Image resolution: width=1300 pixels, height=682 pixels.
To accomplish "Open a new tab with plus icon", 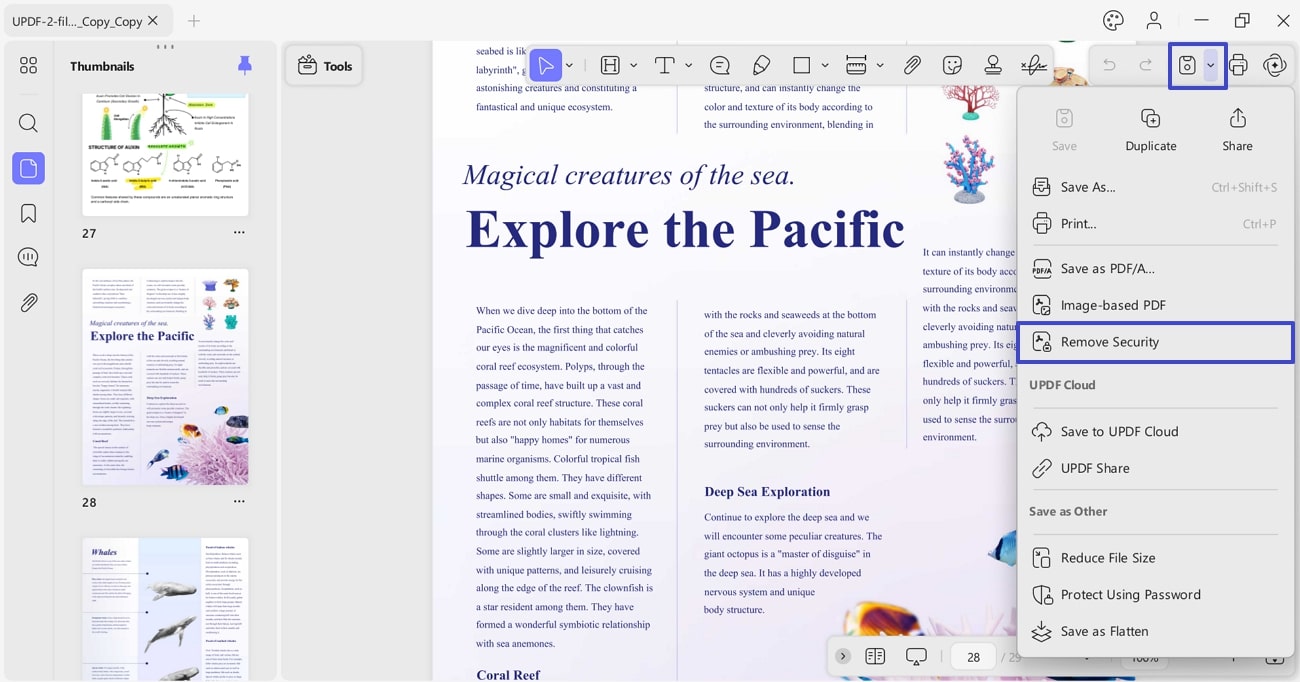I will tap(194, 20).
